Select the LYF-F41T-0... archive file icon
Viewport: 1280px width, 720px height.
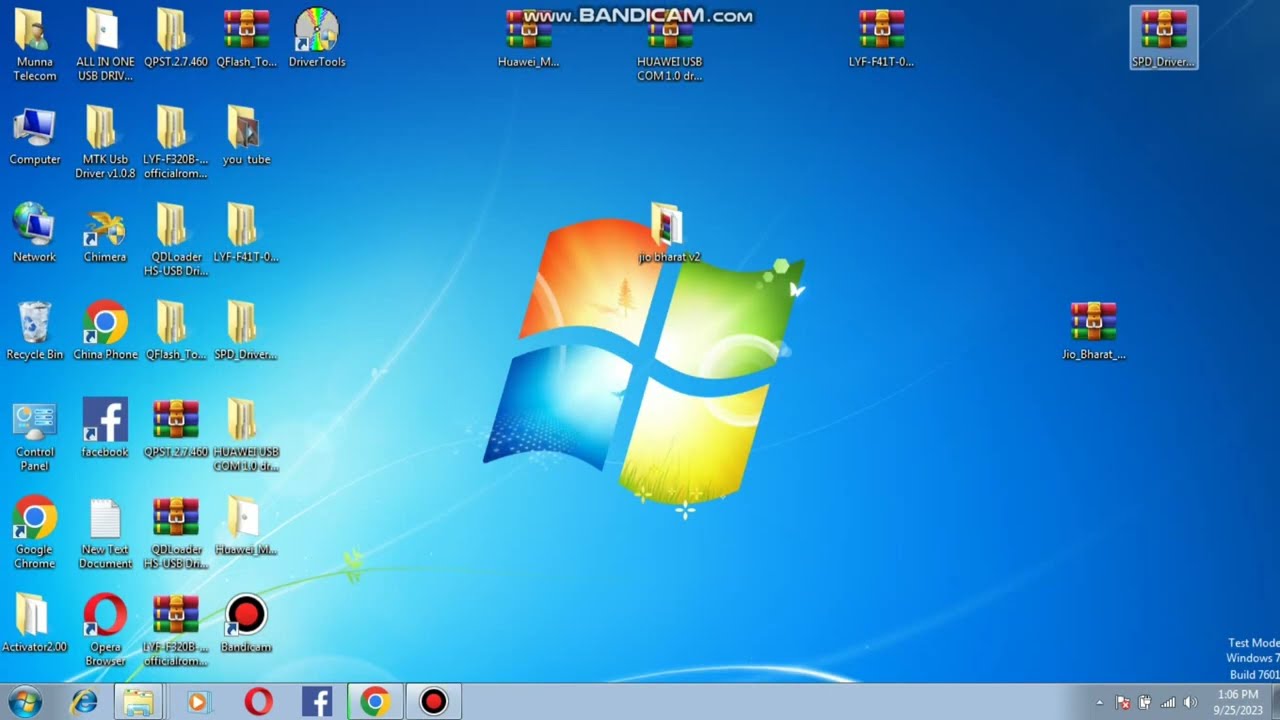tap(881, 39)
